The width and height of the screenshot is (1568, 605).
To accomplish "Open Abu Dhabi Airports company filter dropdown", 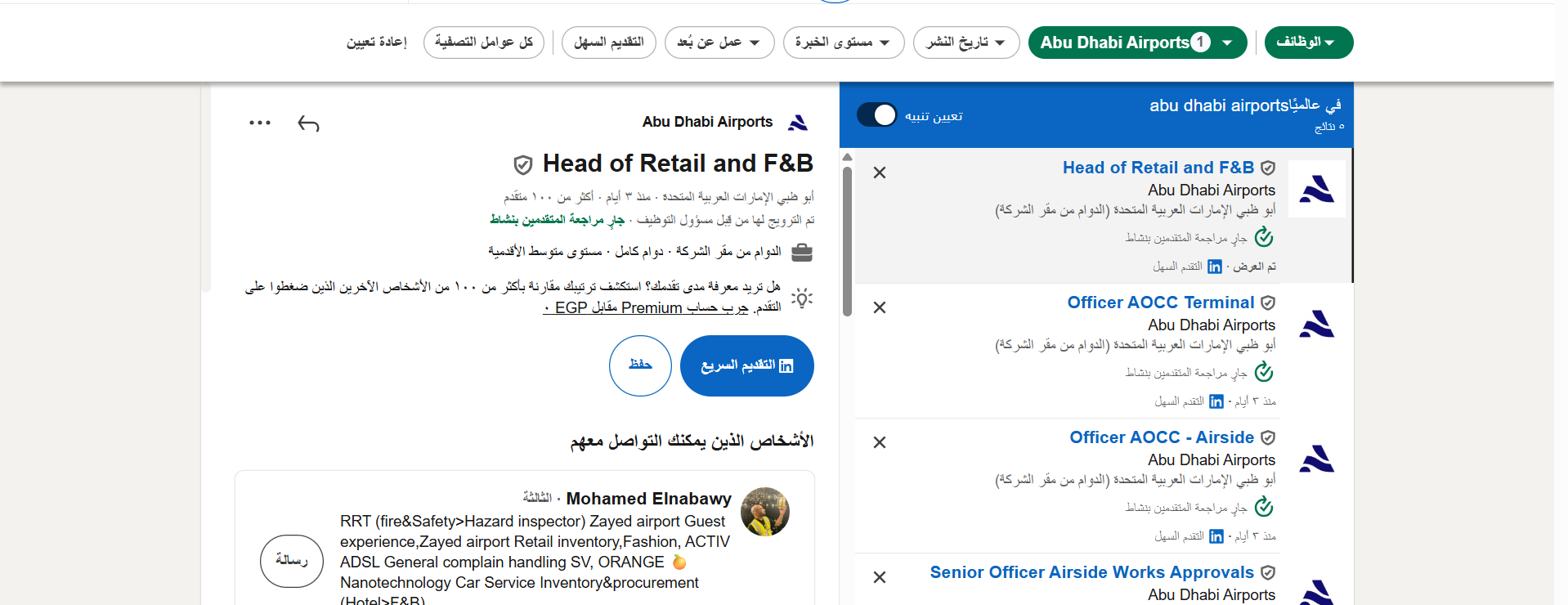I will [1137, 43].
